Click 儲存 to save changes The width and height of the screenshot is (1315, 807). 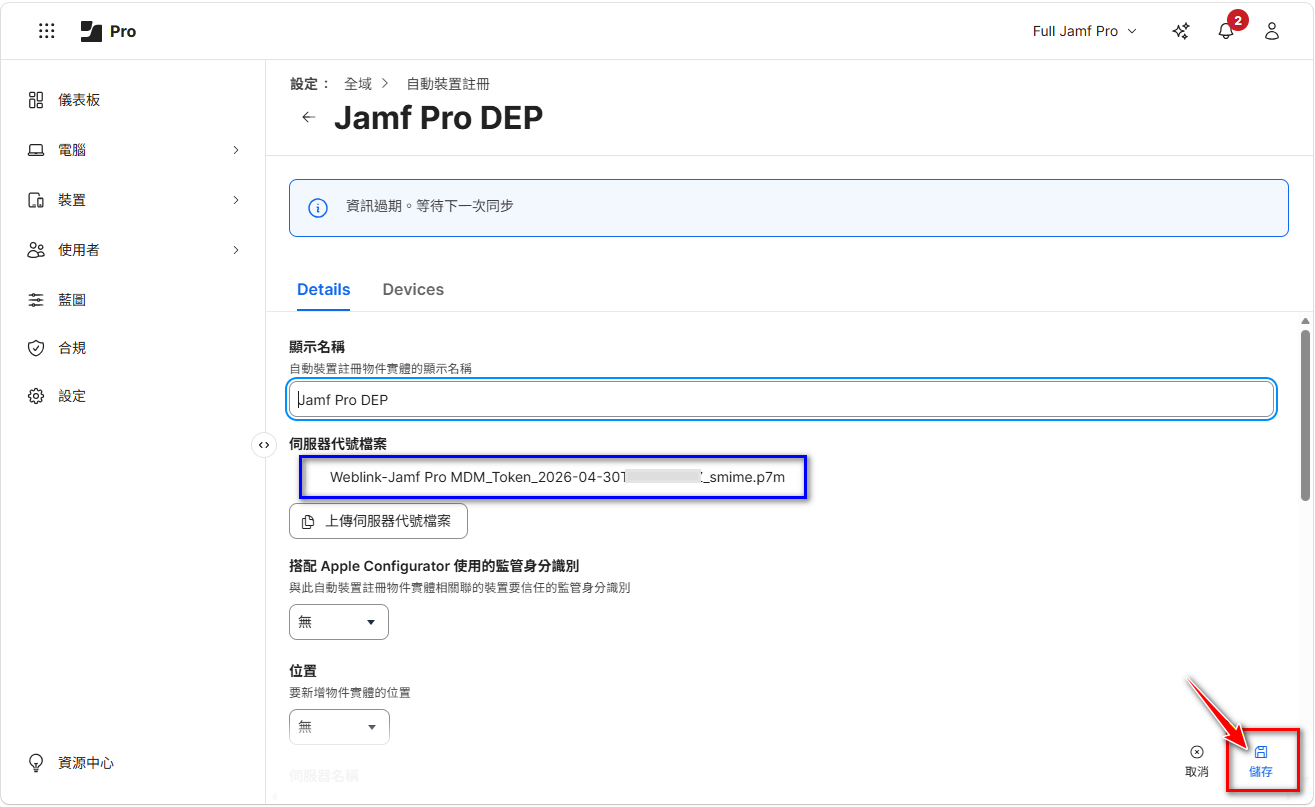pyautogui.click(x=1261, y=762)
